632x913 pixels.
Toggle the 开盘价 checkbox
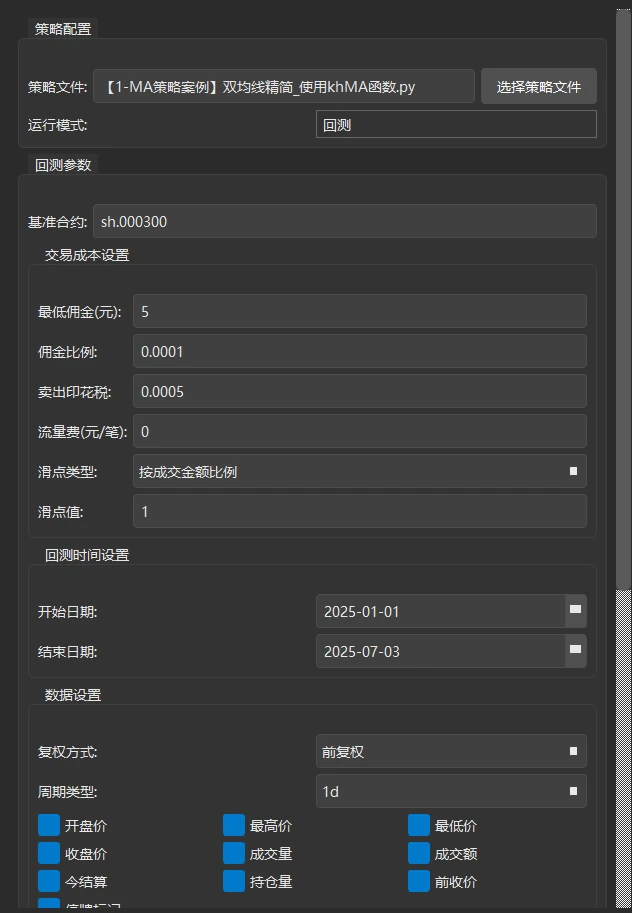[x=49, y=825]
